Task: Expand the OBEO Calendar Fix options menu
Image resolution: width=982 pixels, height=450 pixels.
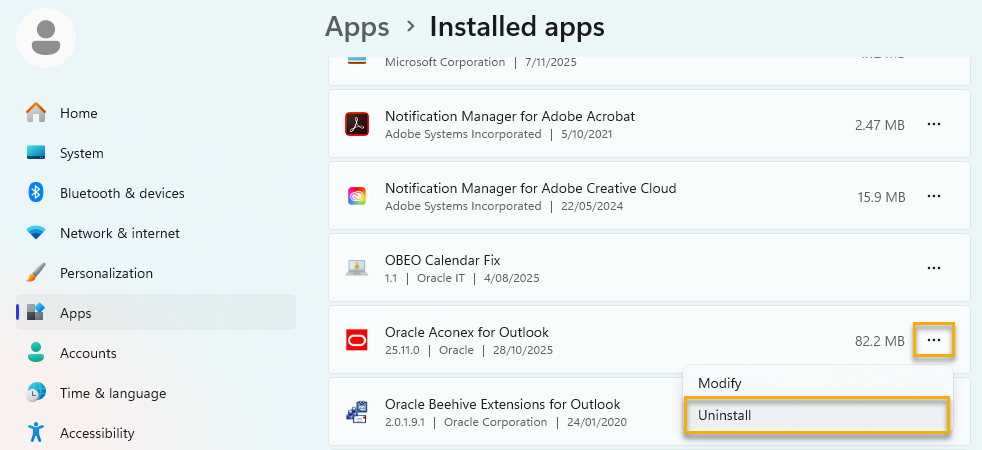Action: tap(934, 269)
